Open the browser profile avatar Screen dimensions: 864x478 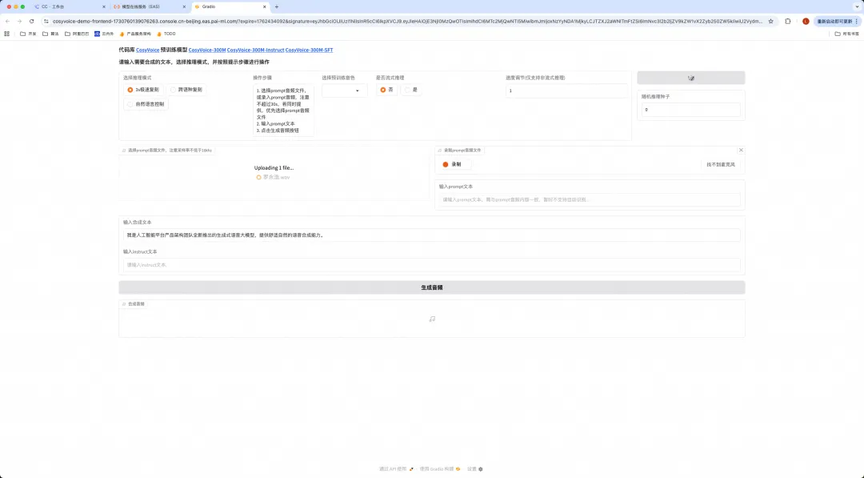(x=806, y=21)
